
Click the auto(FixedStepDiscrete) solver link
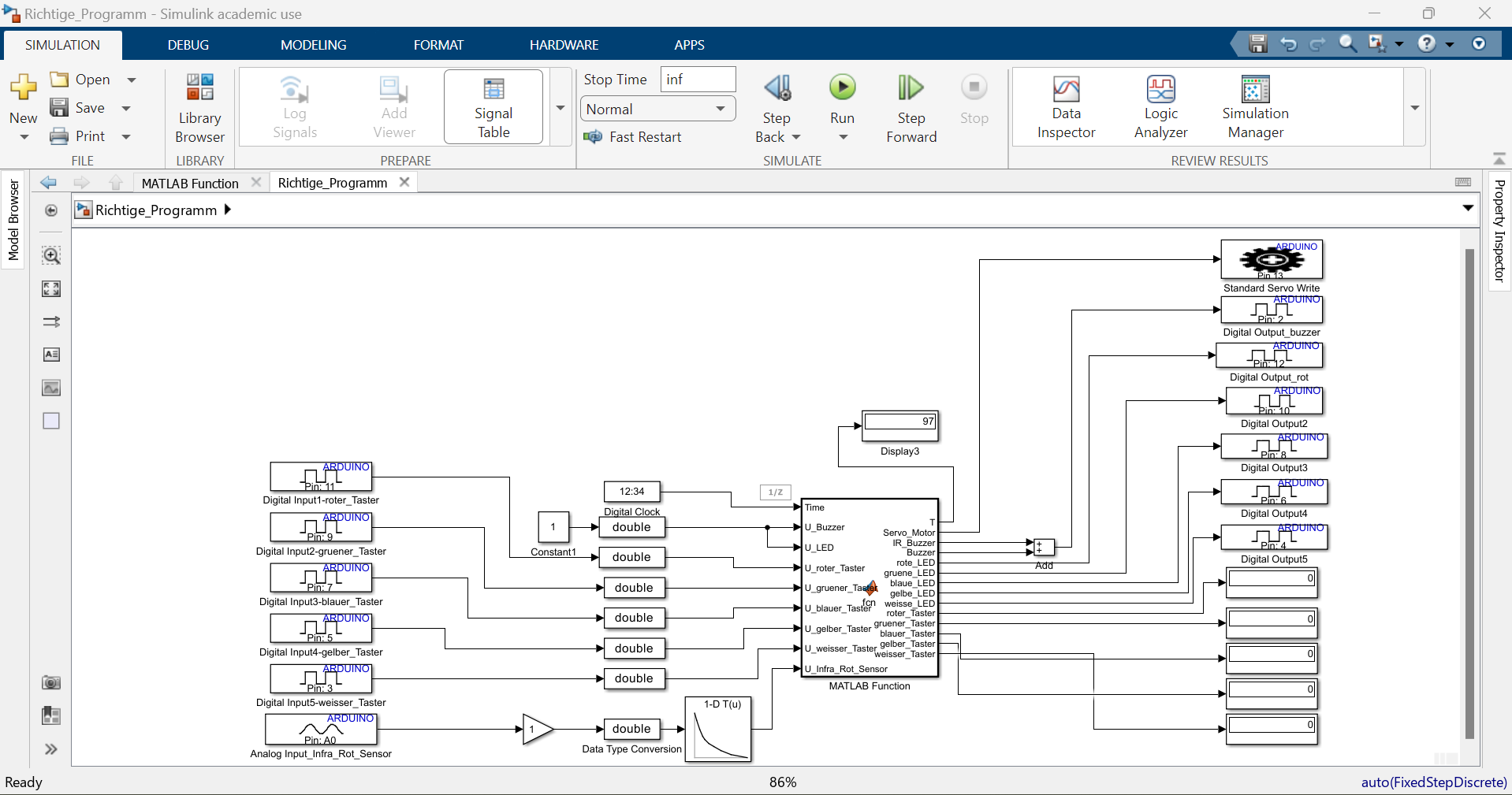coord(1433,782)
